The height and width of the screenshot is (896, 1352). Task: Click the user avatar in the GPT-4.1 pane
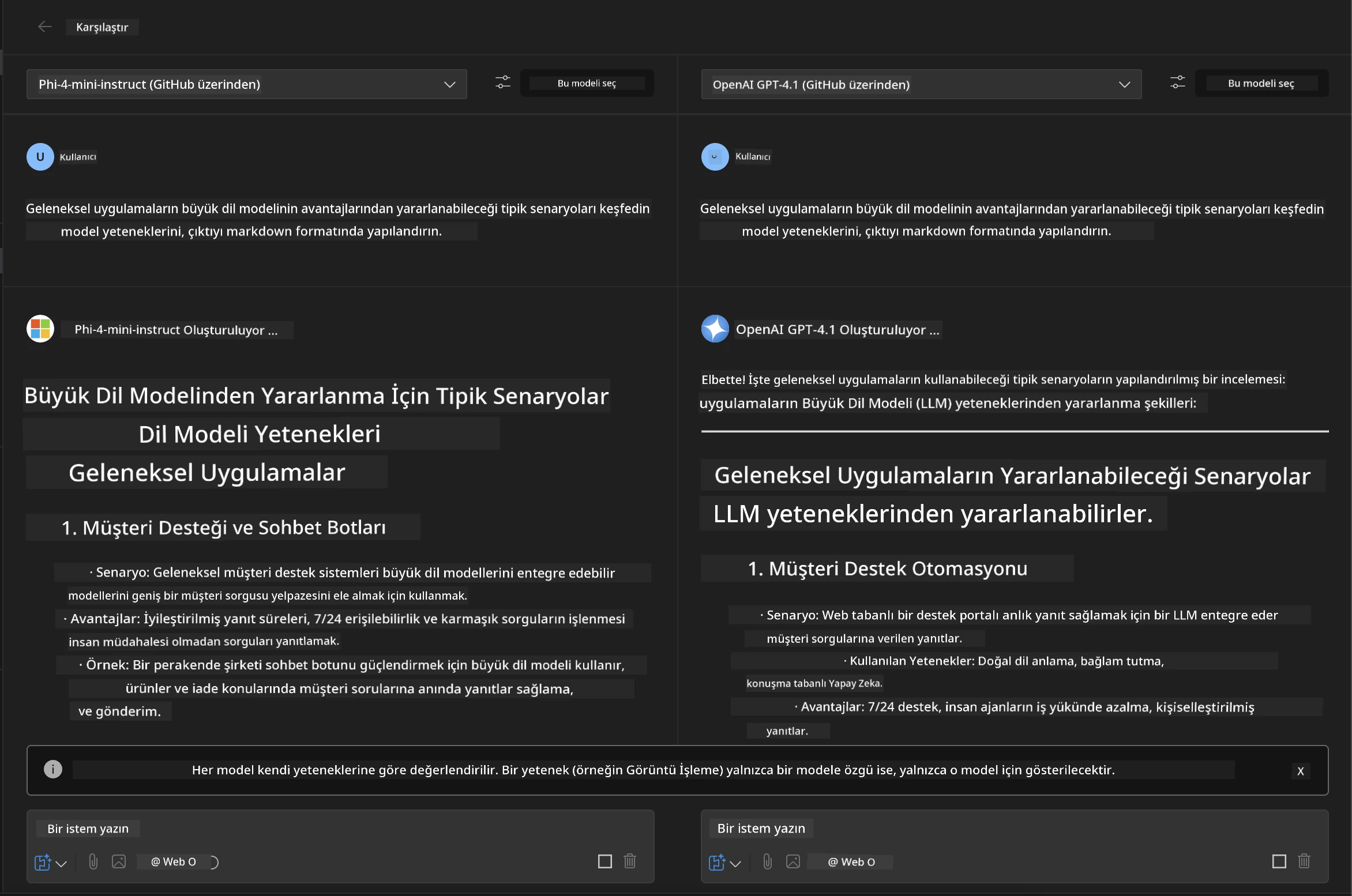click(x=715, y=157)
